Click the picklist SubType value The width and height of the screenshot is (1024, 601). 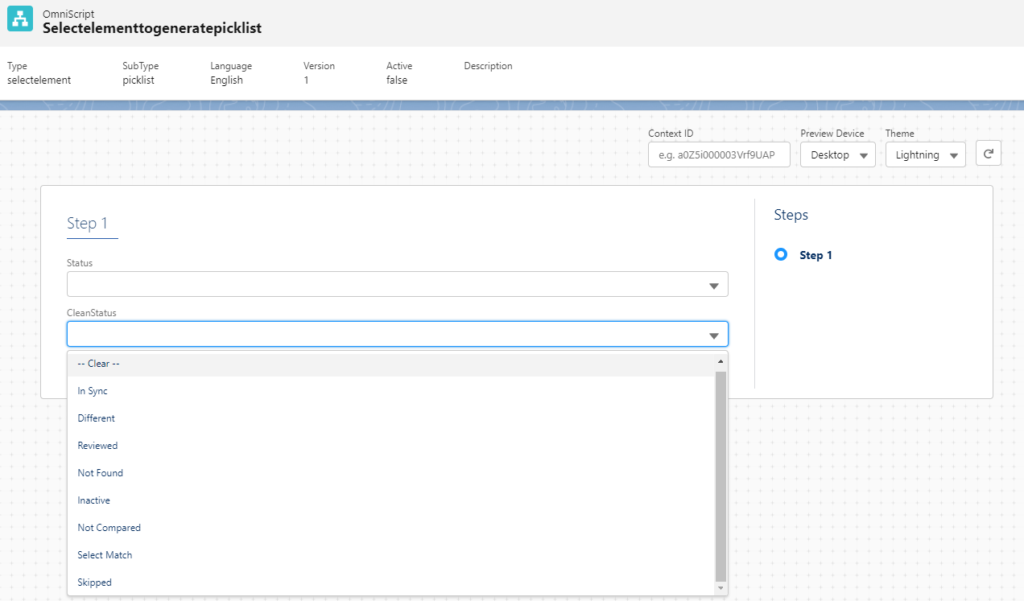[138, 80]
